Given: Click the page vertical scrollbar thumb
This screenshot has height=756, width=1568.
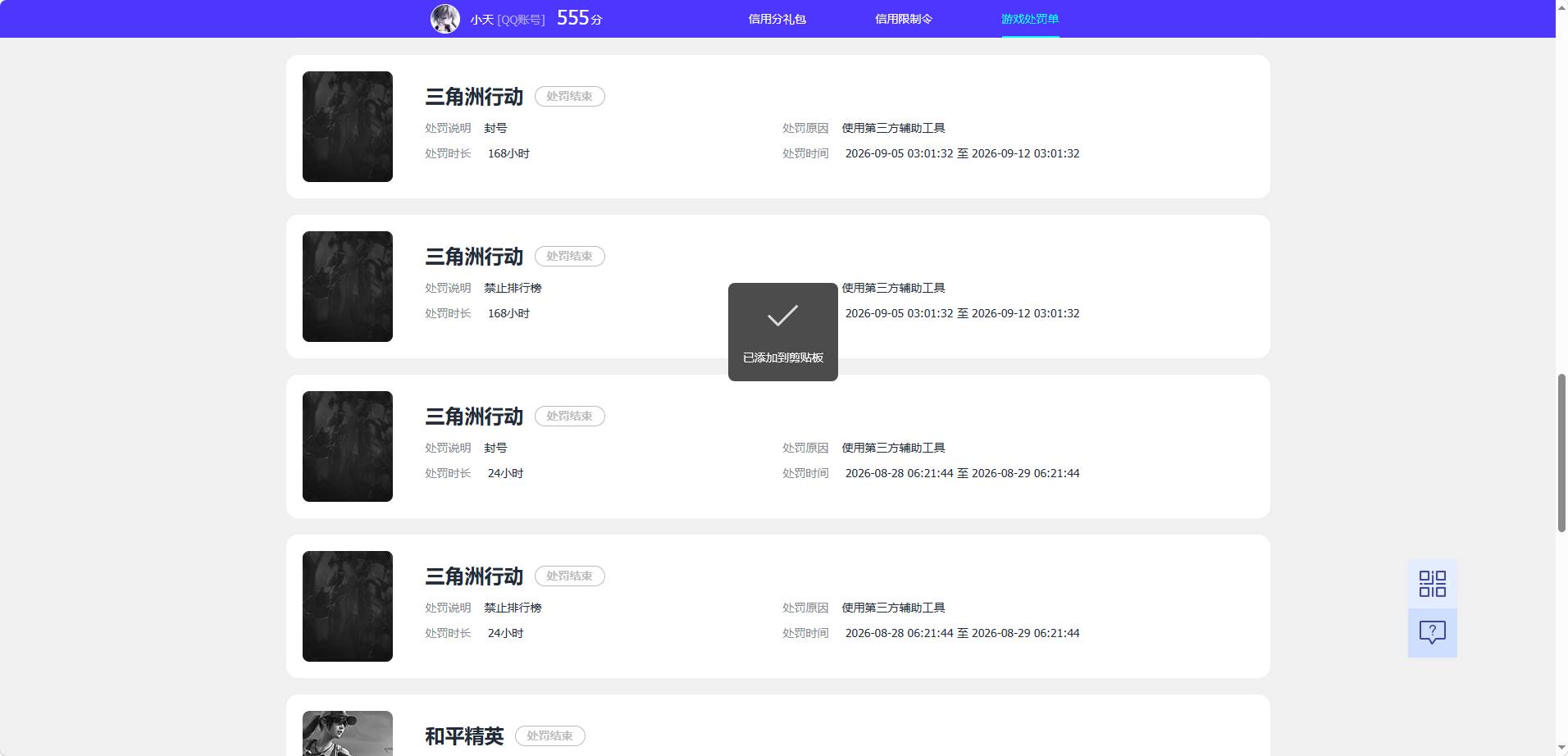Looking at the screenshot, I should tap(1561, 453).
